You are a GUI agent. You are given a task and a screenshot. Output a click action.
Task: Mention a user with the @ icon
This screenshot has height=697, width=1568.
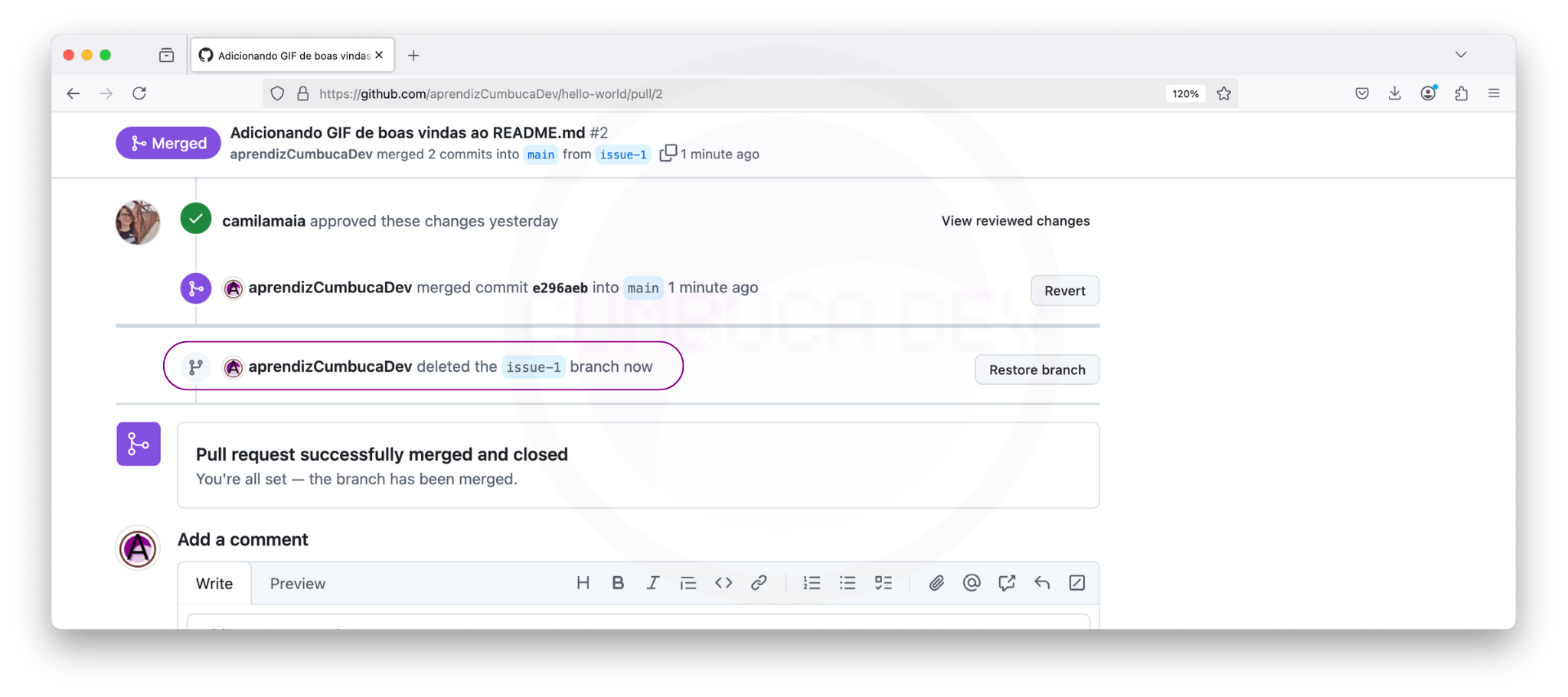tap(972, 583)
